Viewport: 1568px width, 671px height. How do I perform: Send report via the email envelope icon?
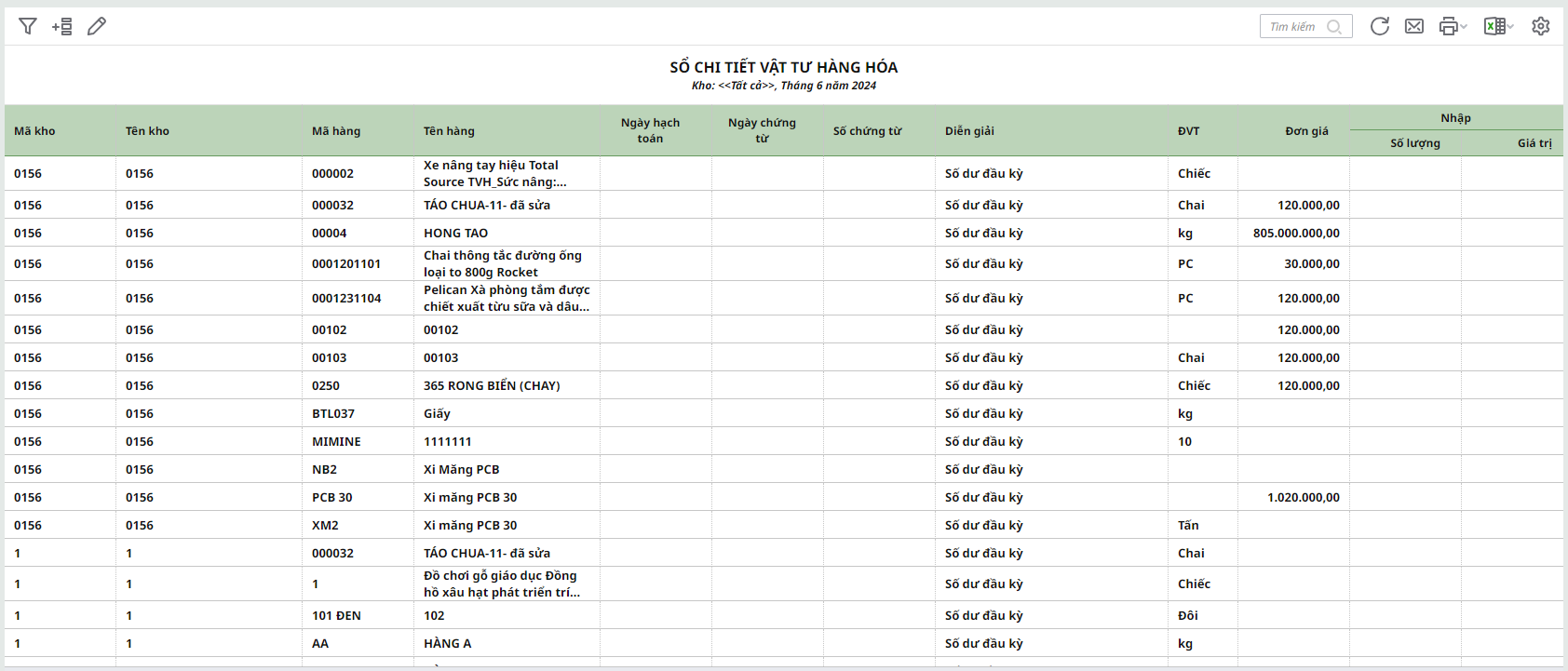click(x=1414, y=26)
